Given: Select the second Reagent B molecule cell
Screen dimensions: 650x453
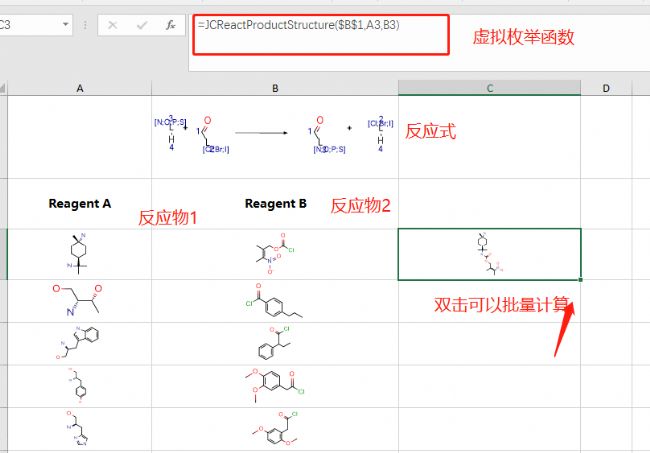Looking at the screenshot, I should [x=275, y=301].
